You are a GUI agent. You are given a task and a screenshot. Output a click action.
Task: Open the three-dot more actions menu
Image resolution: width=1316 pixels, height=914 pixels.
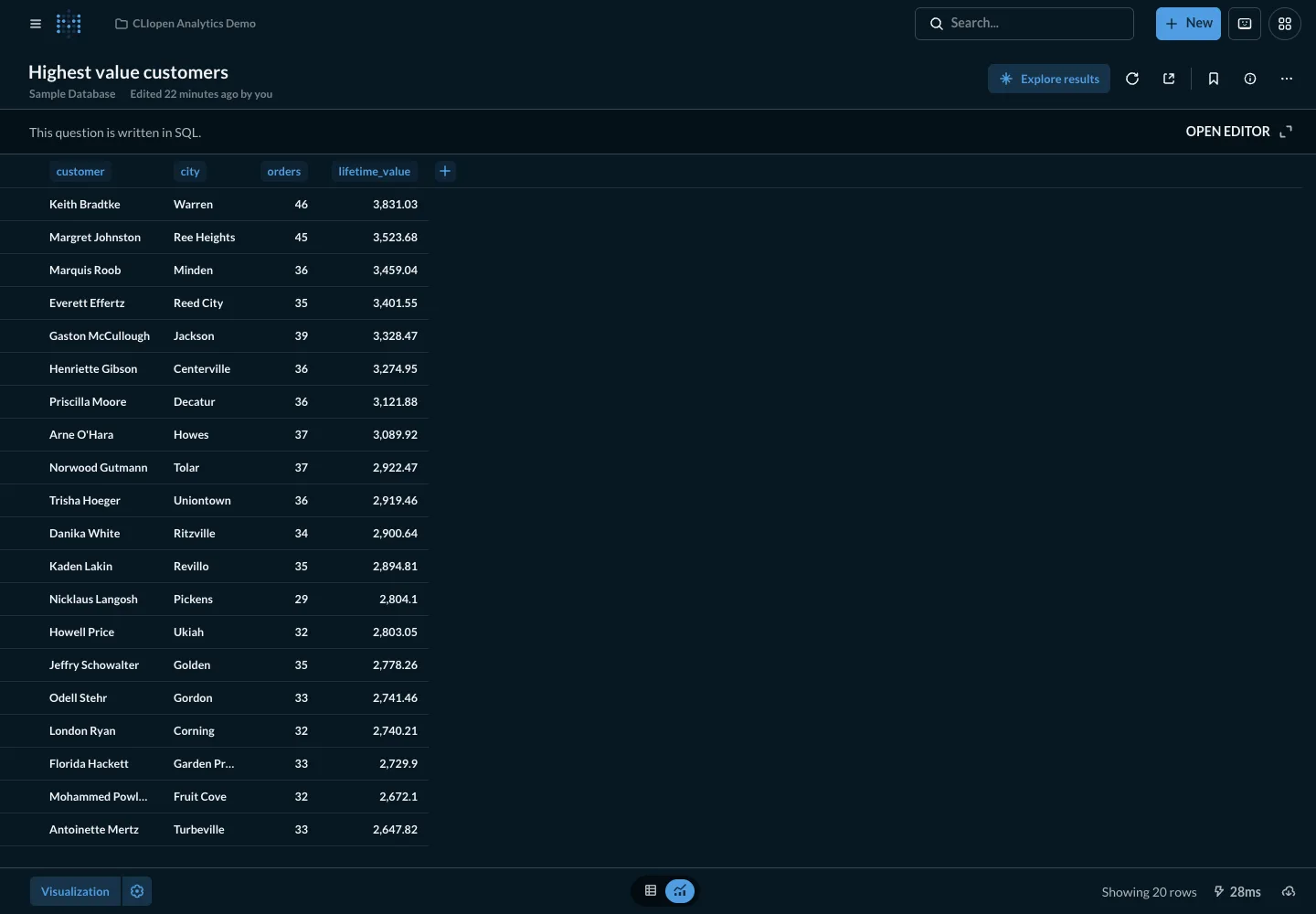(x=1287, y=79)
